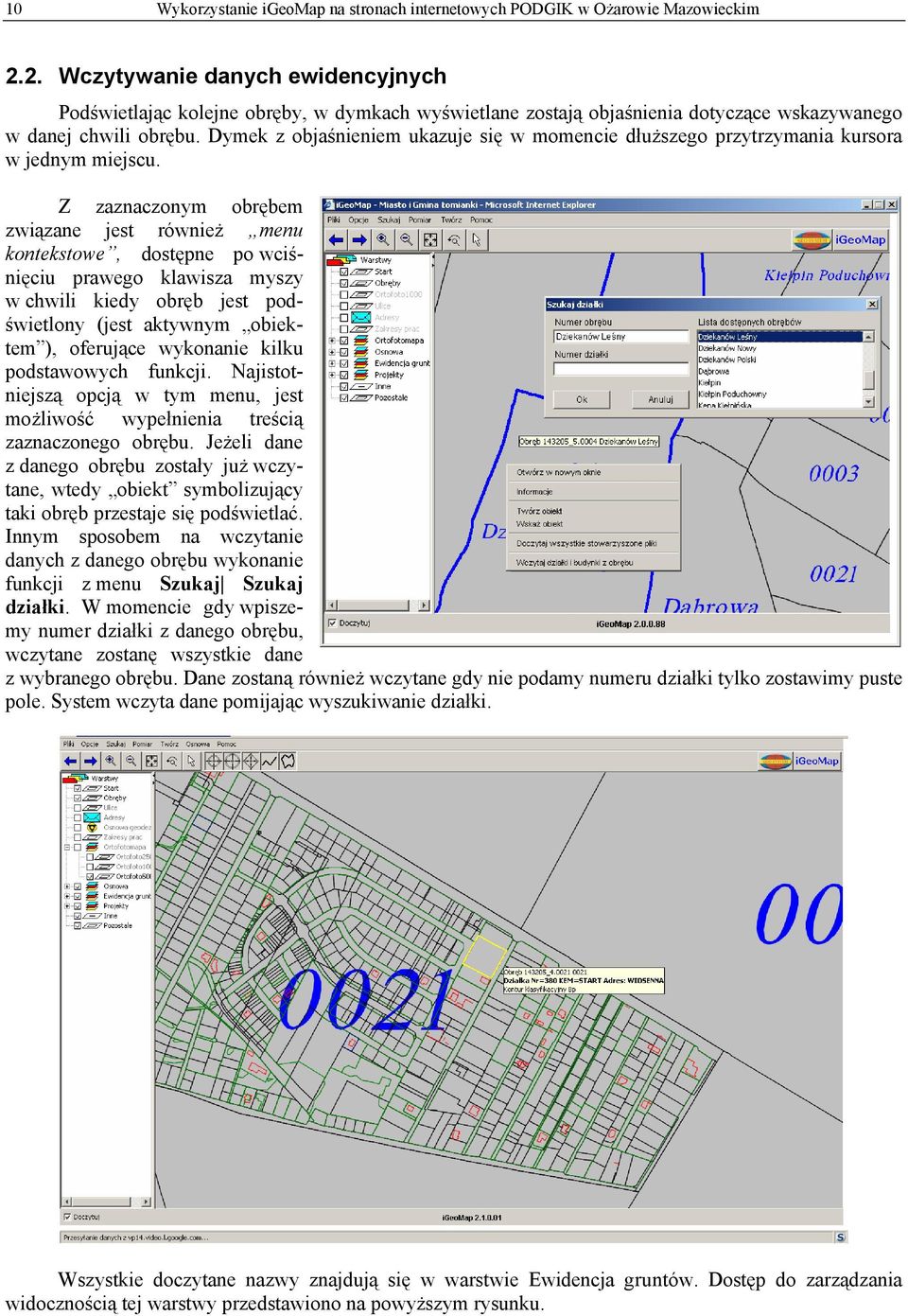Click the layer panel horizontal scrollbar in iGeoMap 2.0.0.88

coord(378,605)
